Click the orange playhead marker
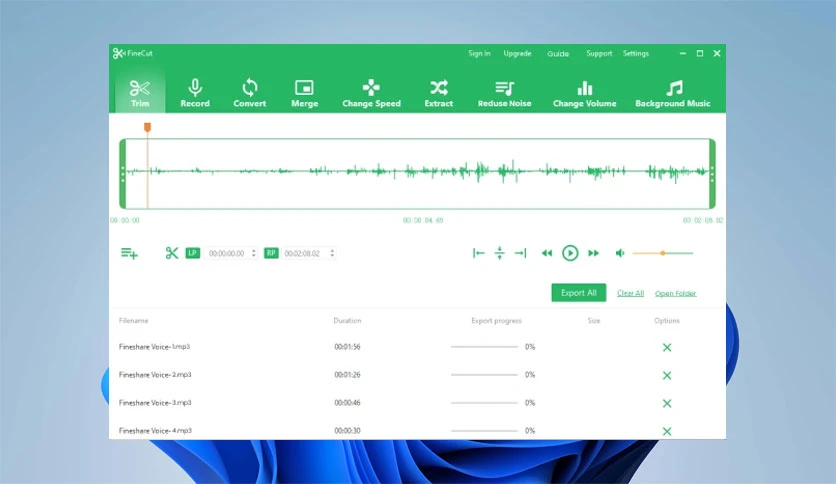 point(148,127)
